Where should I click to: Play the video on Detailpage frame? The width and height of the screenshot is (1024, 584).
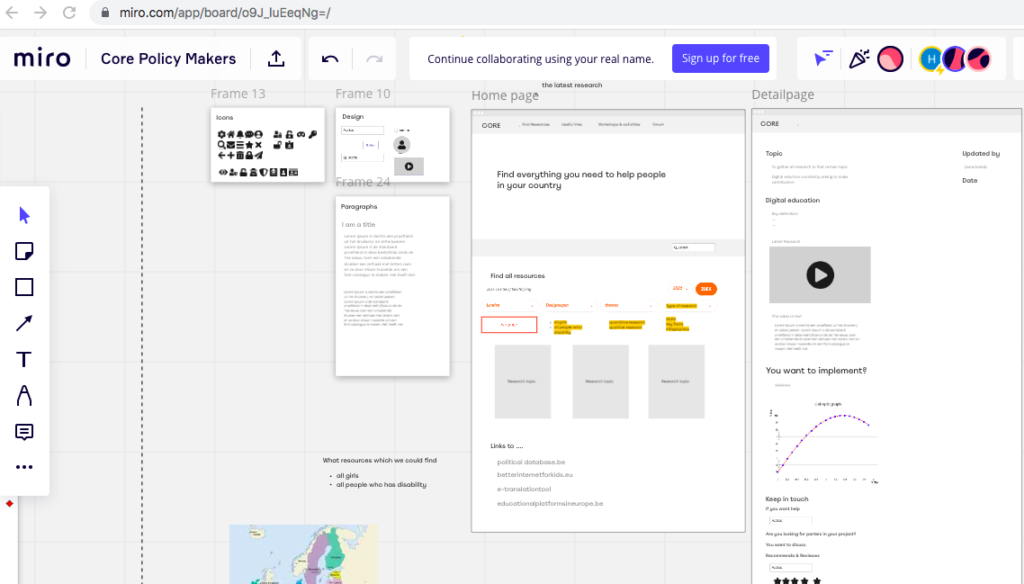819,275
